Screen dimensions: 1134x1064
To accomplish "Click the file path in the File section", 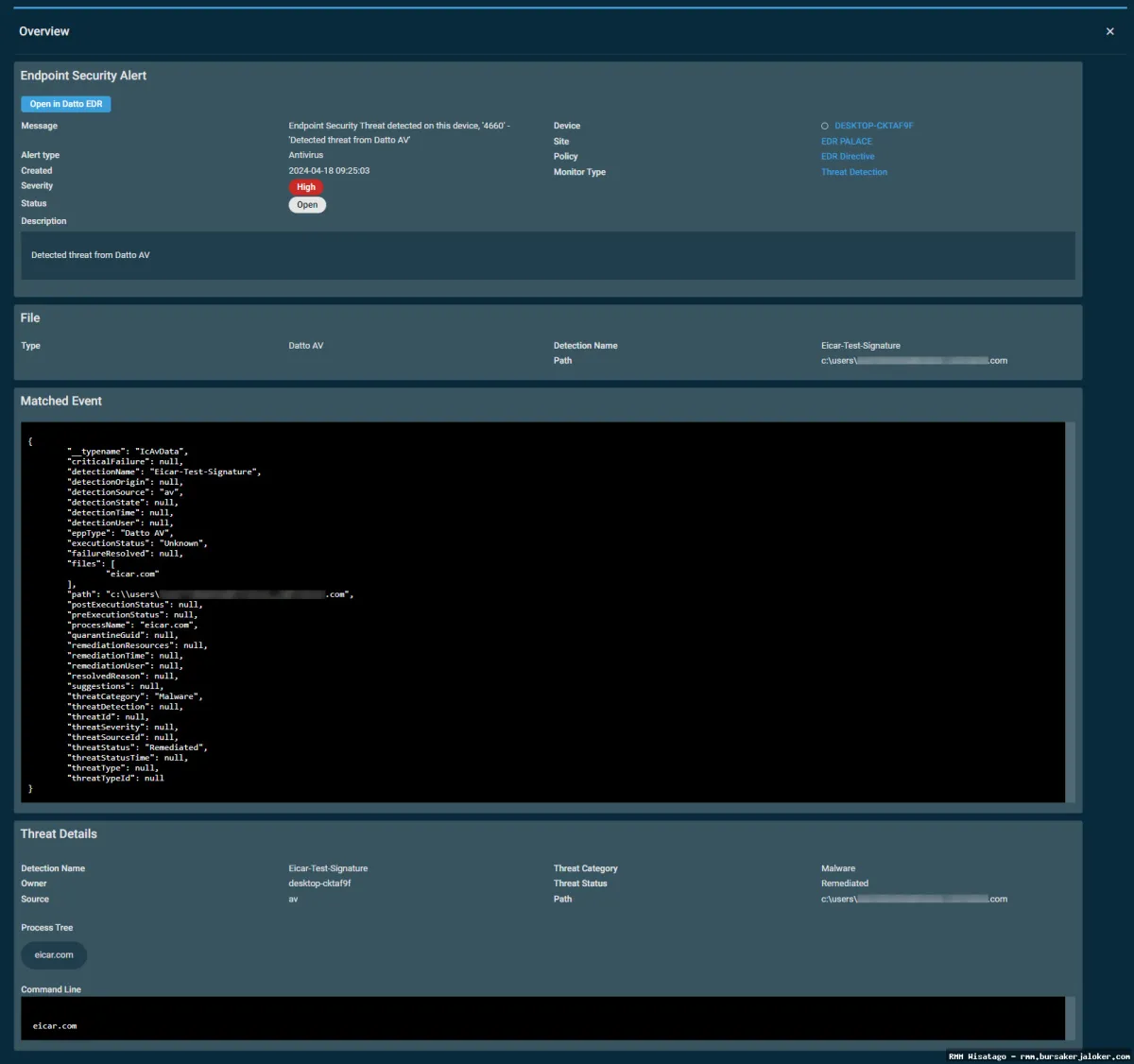I will point(914,361).
